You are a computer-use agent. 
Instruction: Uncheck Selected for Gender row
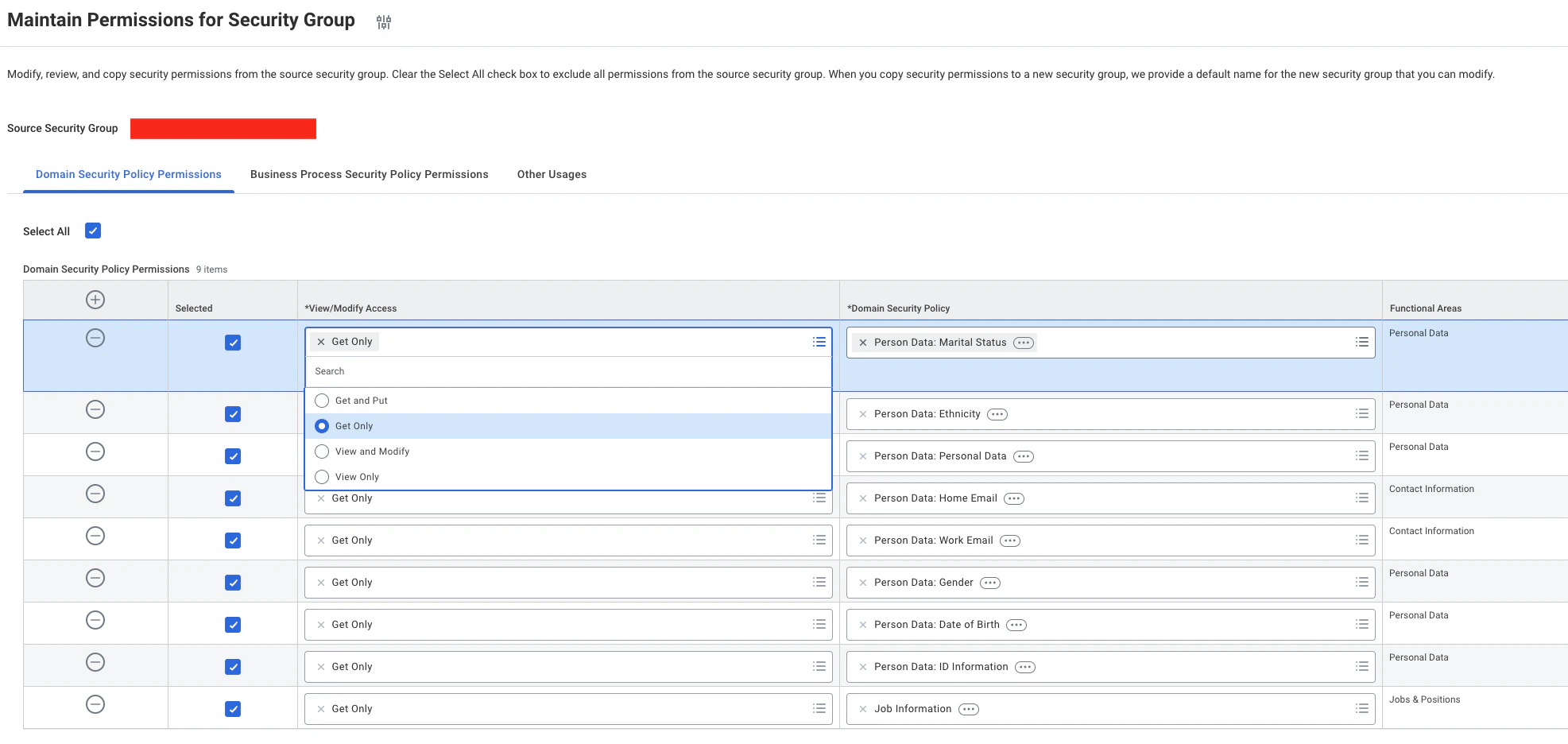pyautogui.click(x=233, y=583)
